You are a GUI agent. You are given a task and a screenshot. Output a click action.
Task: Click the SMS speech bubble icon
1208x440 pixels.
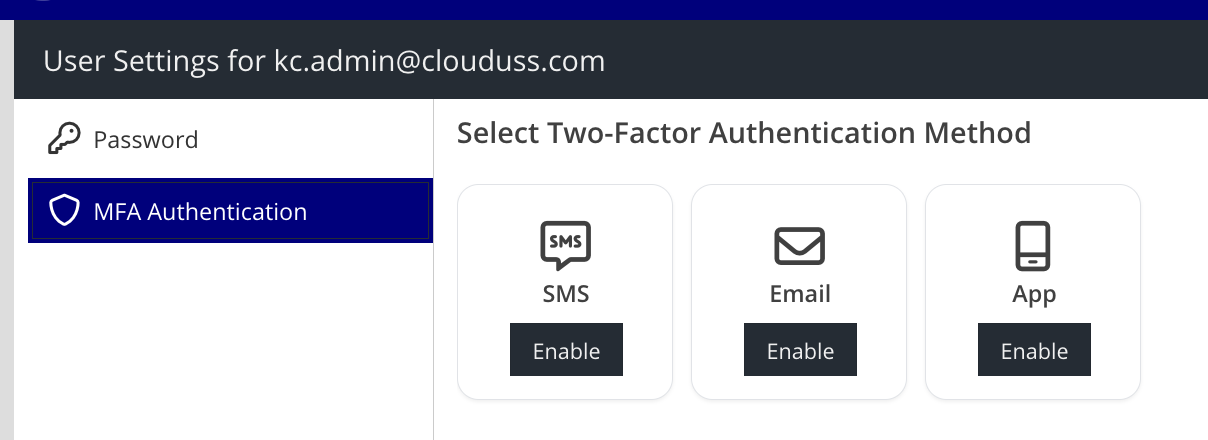[x=565, y=245]
